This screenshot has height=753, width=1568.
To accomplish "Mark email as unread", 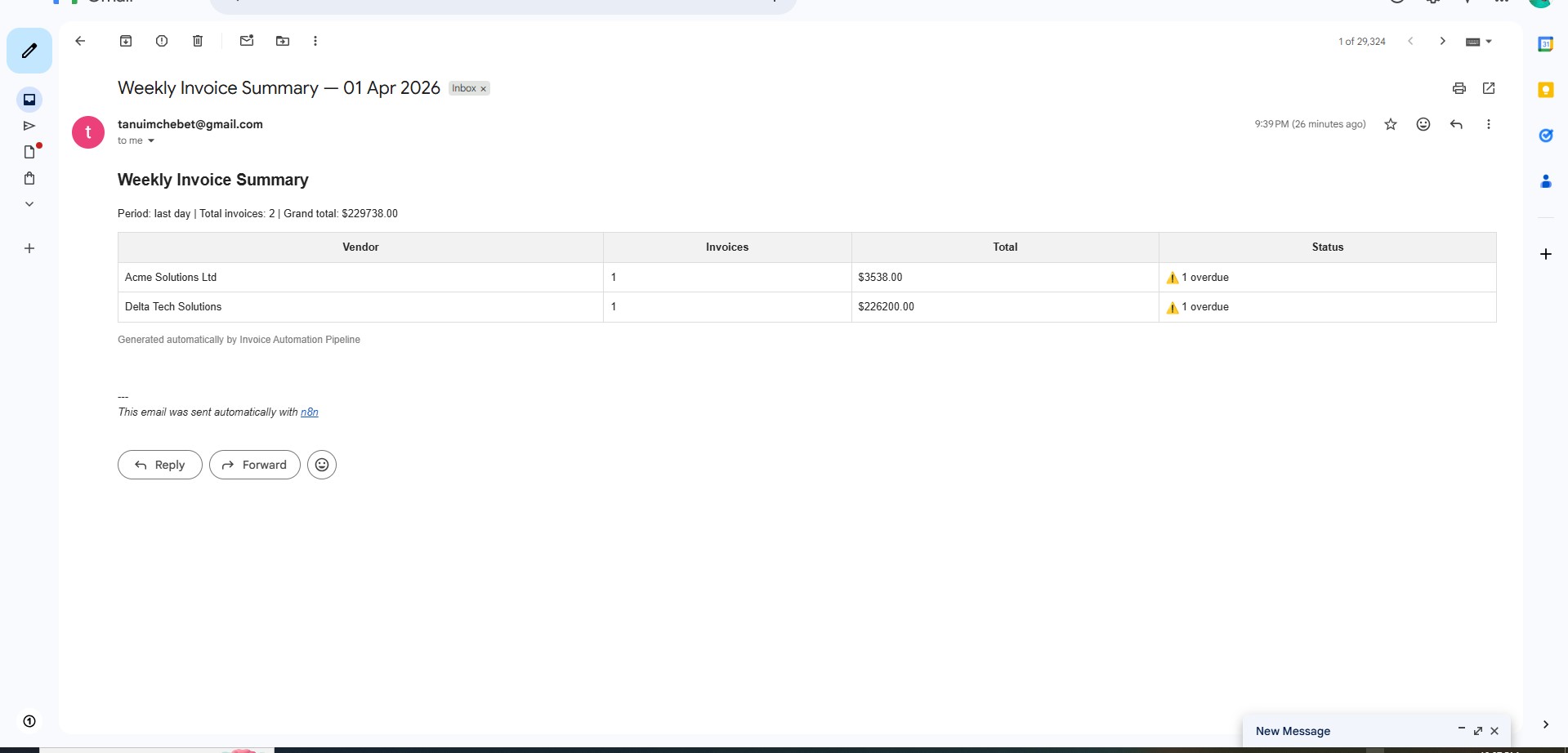I will point(247,41).
